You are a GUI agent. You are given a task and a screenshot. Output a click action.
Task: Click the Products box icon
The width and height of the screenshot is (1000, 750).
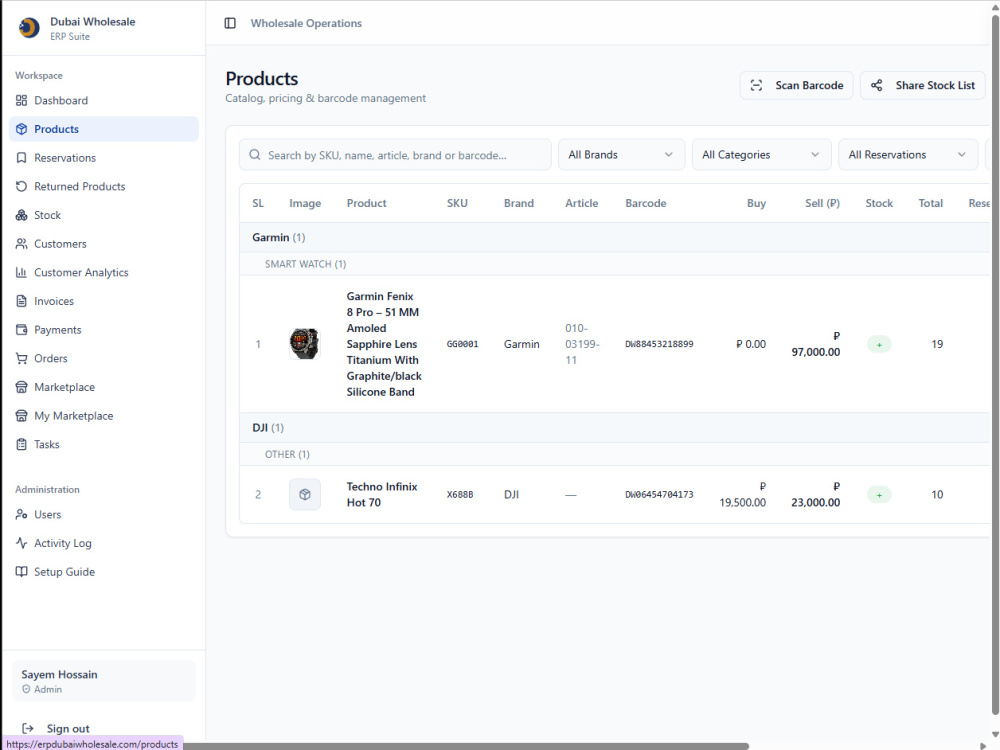click(x=22, y=129)
